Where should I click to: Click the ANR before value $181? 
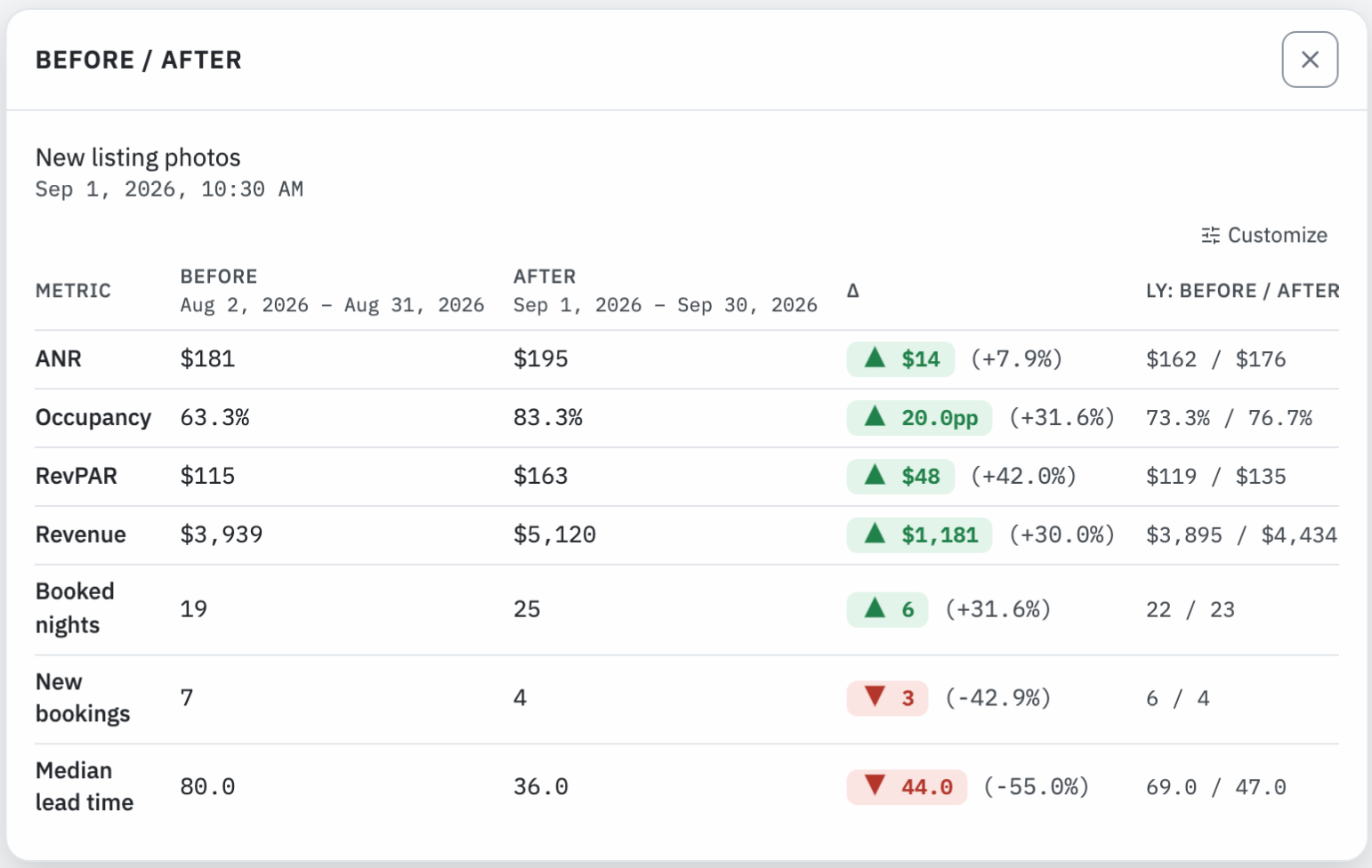(207, 358)
